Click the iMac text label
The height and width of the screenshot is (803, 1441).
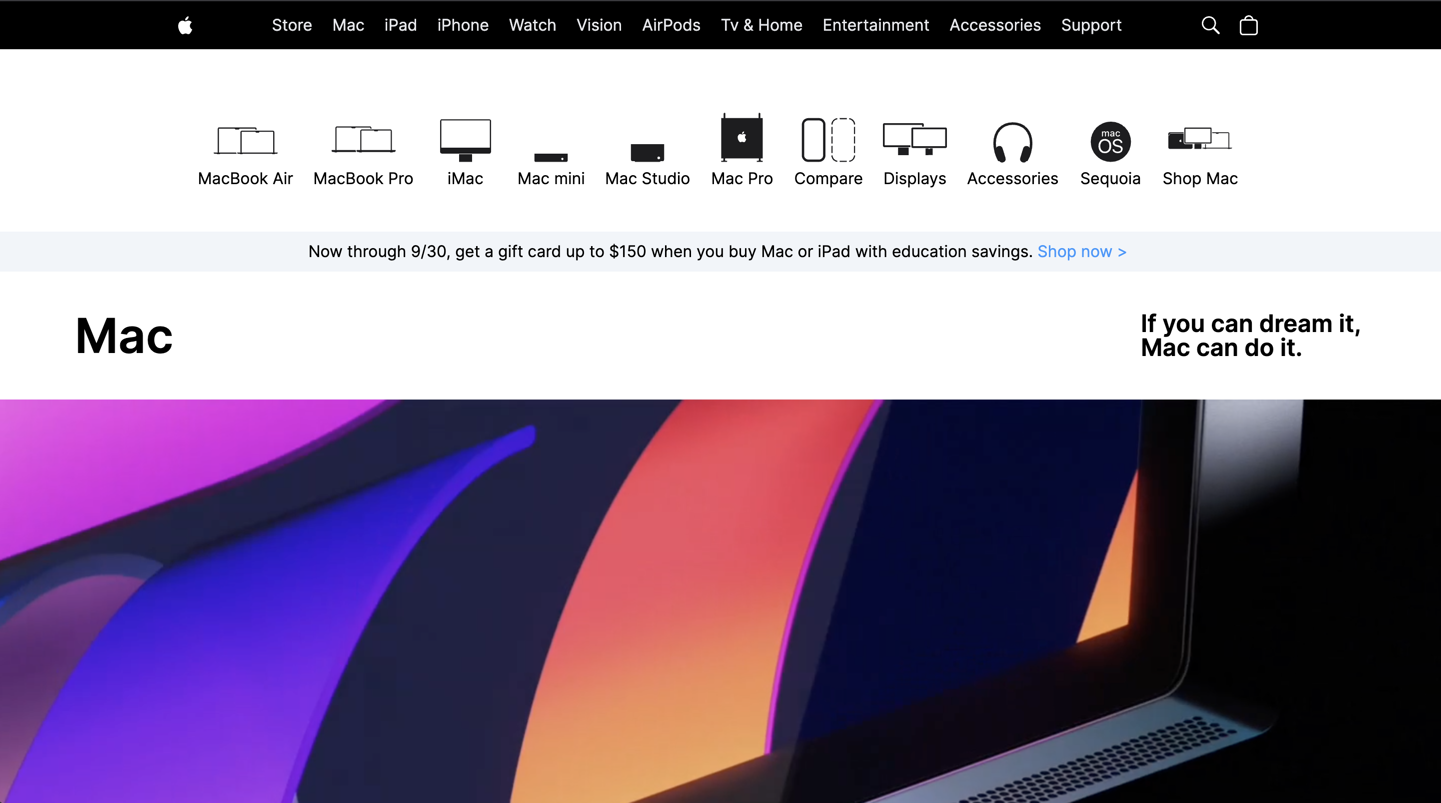point(465,178)
